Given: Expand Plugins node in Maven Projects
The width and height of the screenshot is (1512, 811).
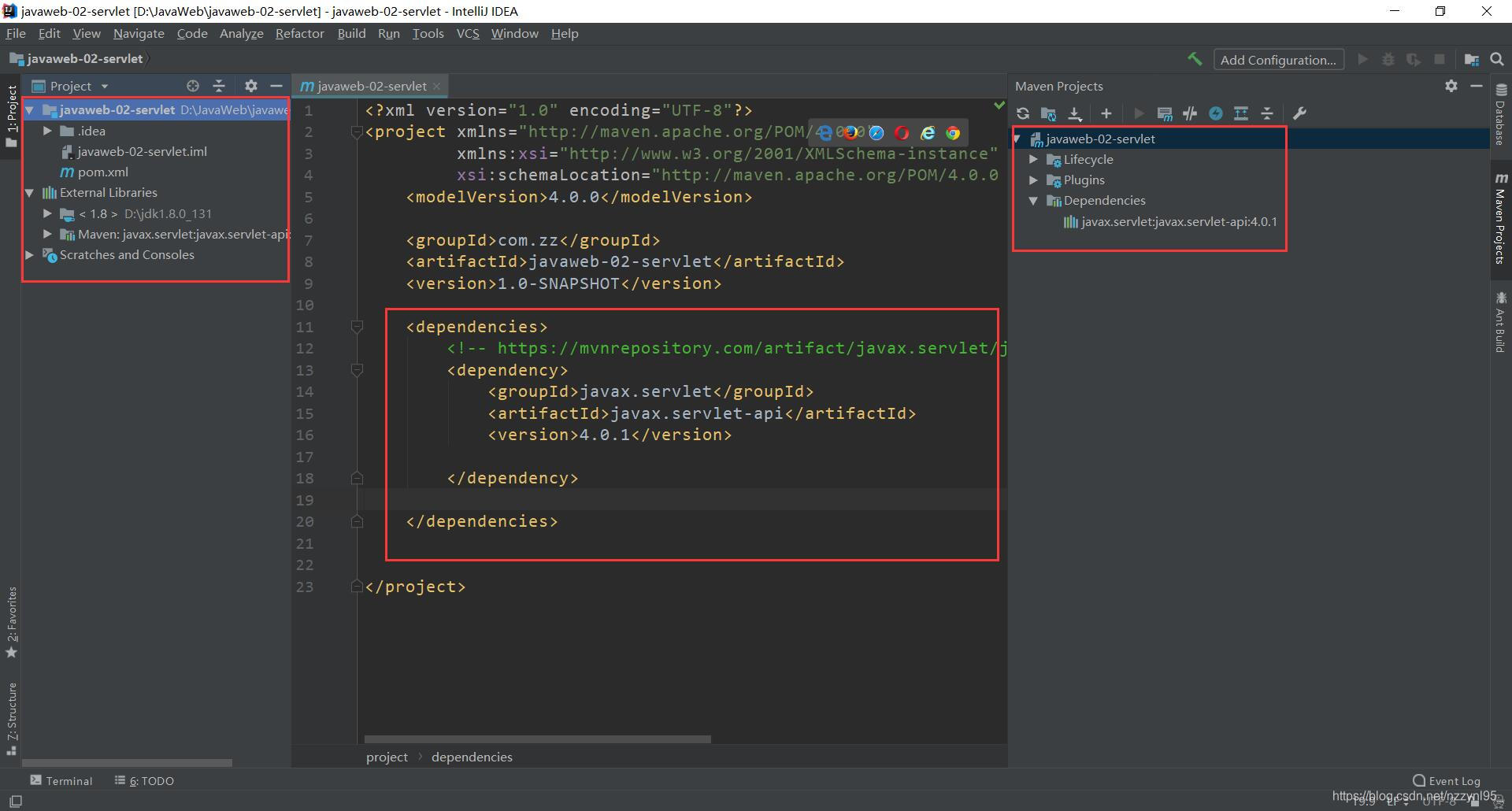Looking at the screenshot, I should click(x=1034, y=180).
